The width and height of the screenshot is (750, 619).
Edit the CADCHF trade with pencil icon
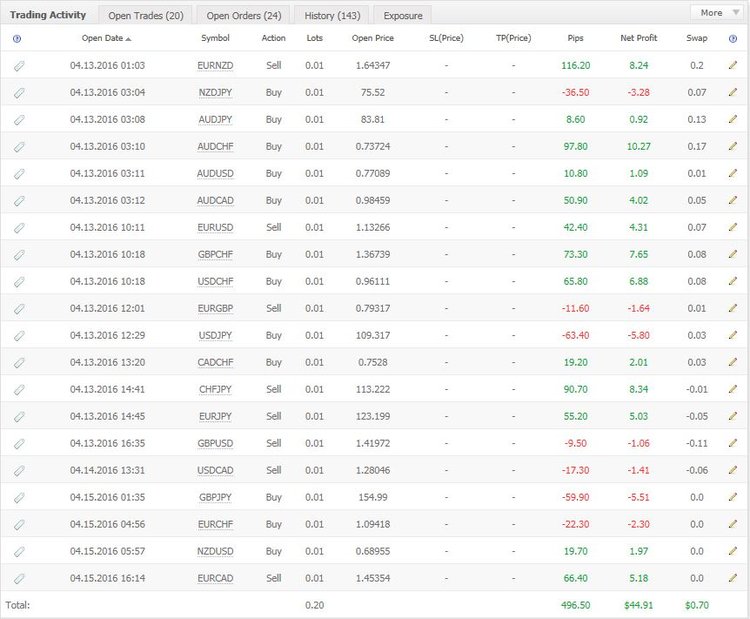[x=733, y=362]
